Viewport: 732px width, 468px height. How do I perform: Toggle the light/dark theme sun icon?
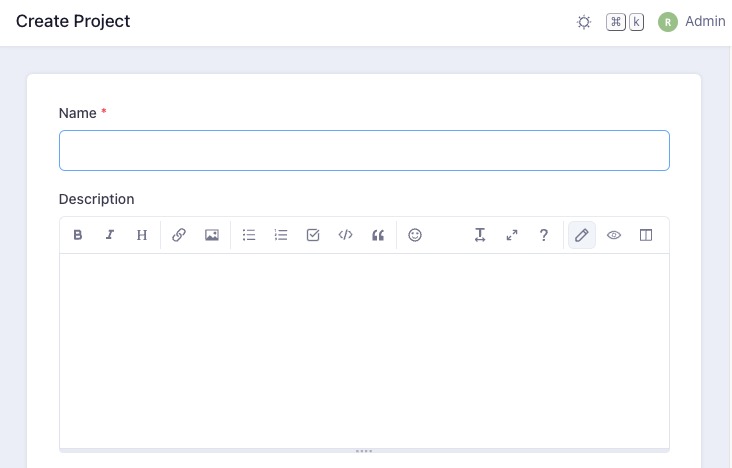(x=584, y=22)
